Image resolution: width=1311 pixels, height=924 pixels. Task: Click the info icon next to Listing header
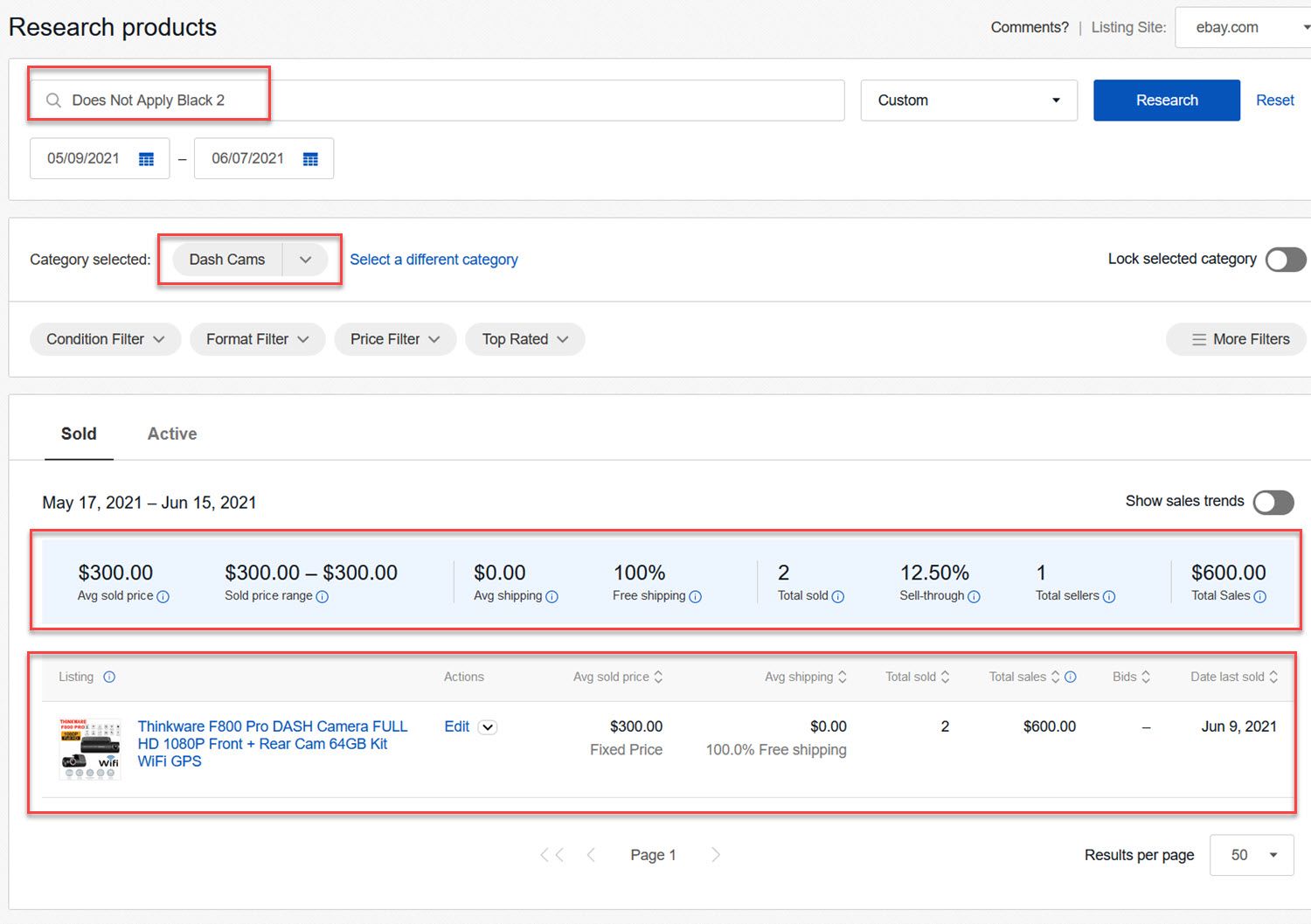(109, 677)
